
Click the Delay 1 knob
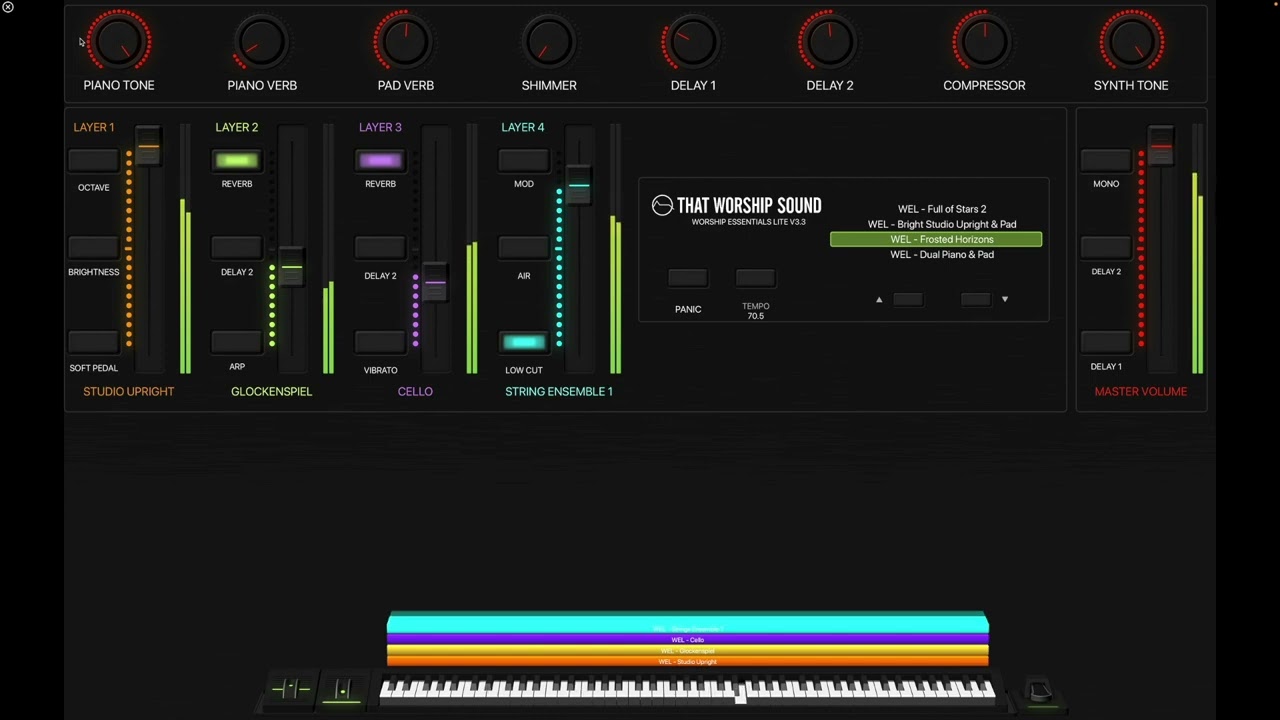693,41
